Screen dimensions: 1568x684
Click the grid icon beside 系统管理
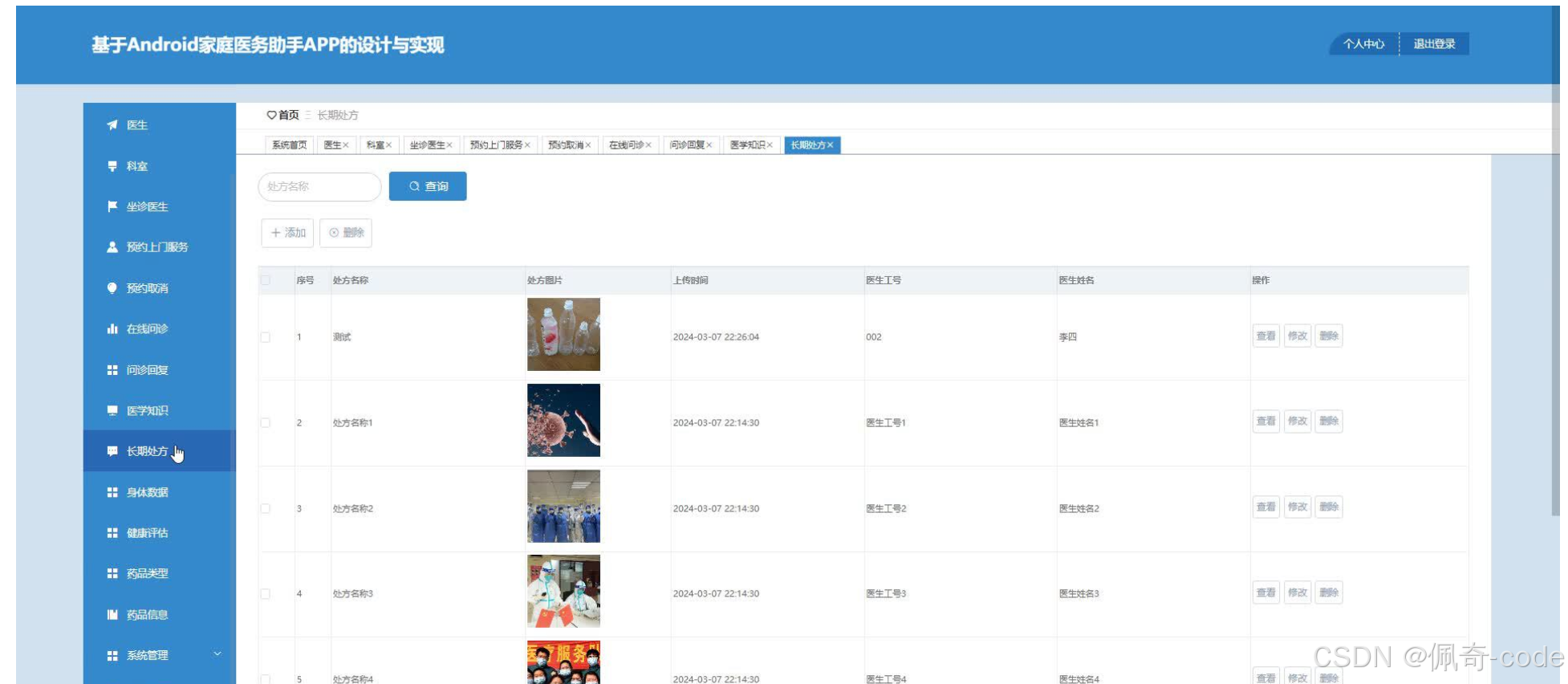point(112,656)
